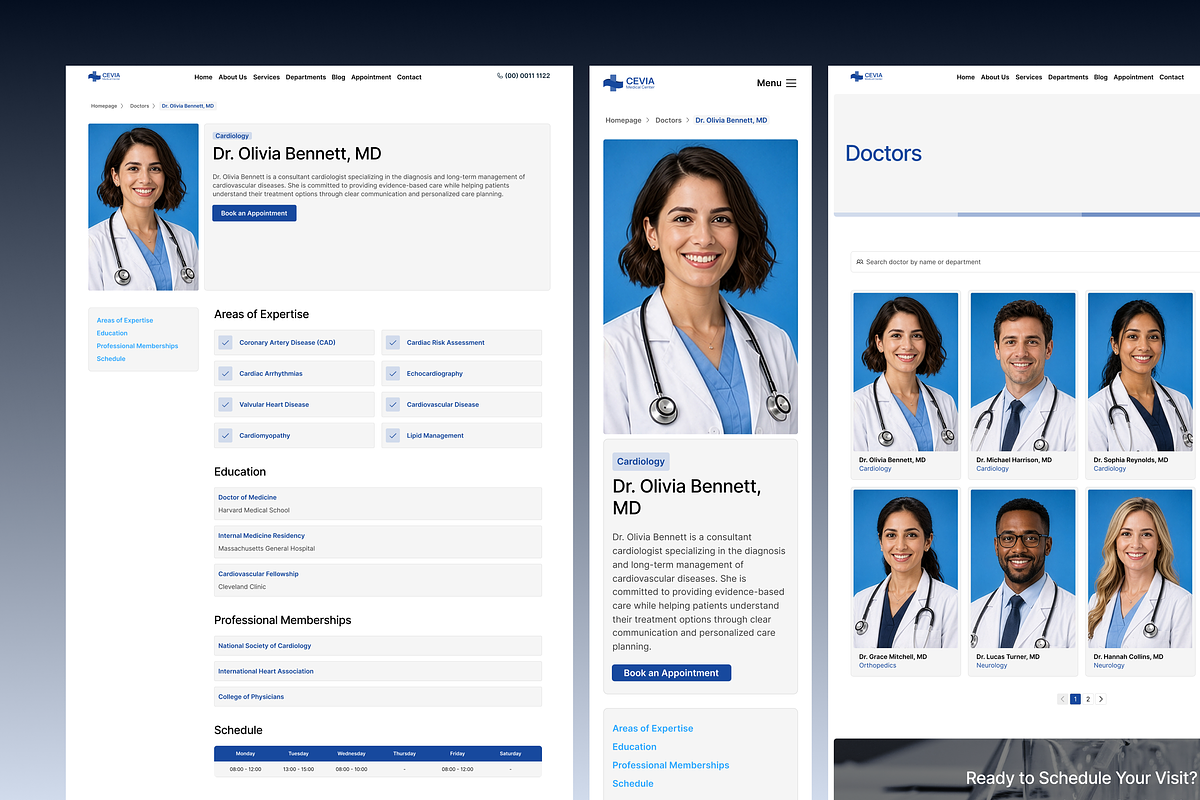The width and height of the screenshot is (1200, 800).
Task: Open Dr. Lucas Turner's card
Action: (1023, 582)
